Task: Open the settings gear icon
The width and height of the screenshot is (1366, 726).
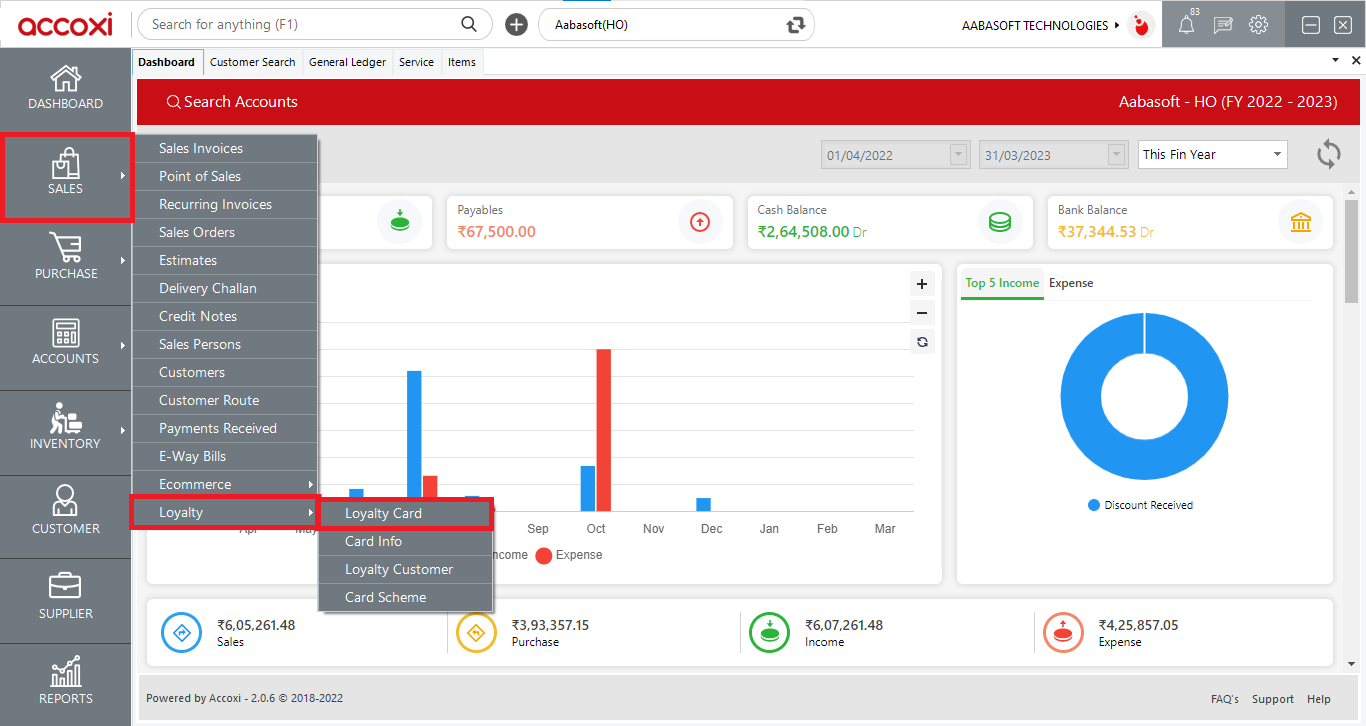Action: (1259, 25)
